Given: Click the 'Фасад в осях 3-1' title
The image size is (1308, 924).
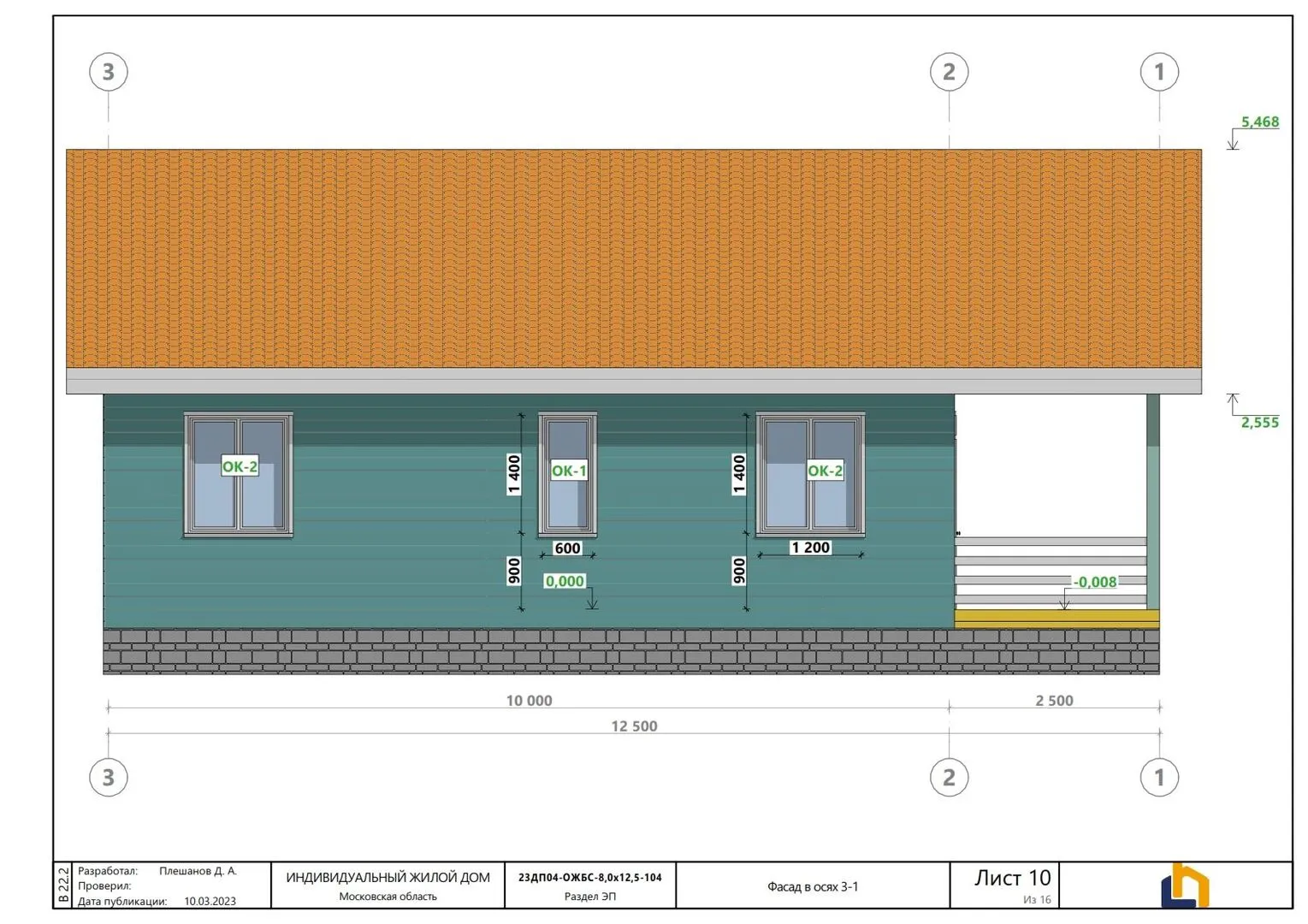Looking at the screenshot, I should (812, 886).
